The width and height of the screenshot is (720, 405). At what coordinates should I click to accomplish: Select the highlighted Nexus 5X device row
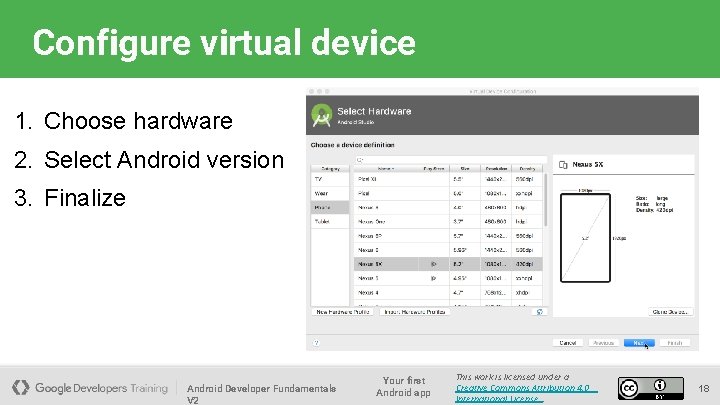tap(448, 264)
